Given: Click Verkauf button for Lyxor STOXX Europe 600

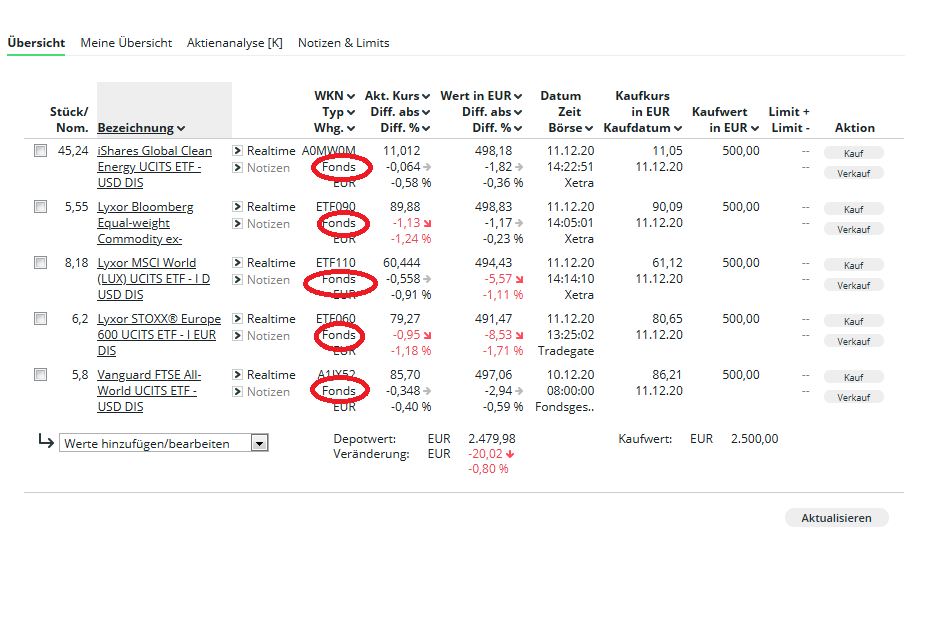Looking at the screenshot, I should (853, 341).
